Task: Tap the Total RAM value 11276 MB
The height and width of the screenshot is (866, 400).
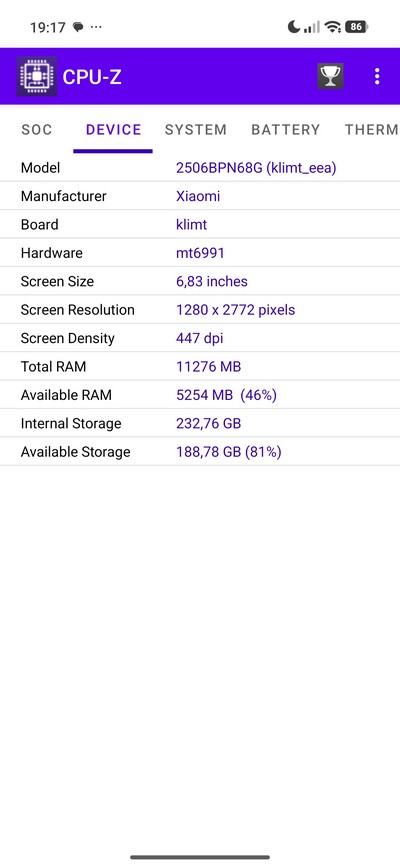Action: (x=208, y=367)
